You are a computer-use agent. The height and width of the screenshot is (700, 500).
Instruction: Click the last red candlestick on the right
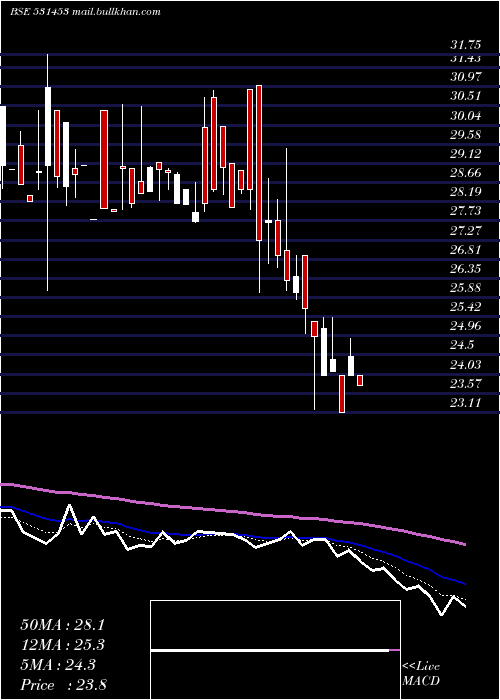pos(360,380)
